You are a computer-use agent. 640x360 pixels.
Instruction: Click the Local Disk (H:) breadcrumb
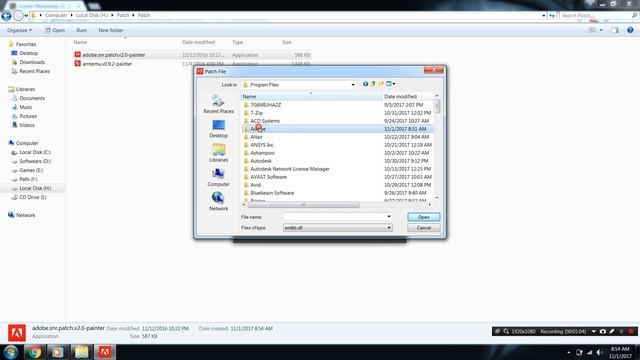(91, 16)
